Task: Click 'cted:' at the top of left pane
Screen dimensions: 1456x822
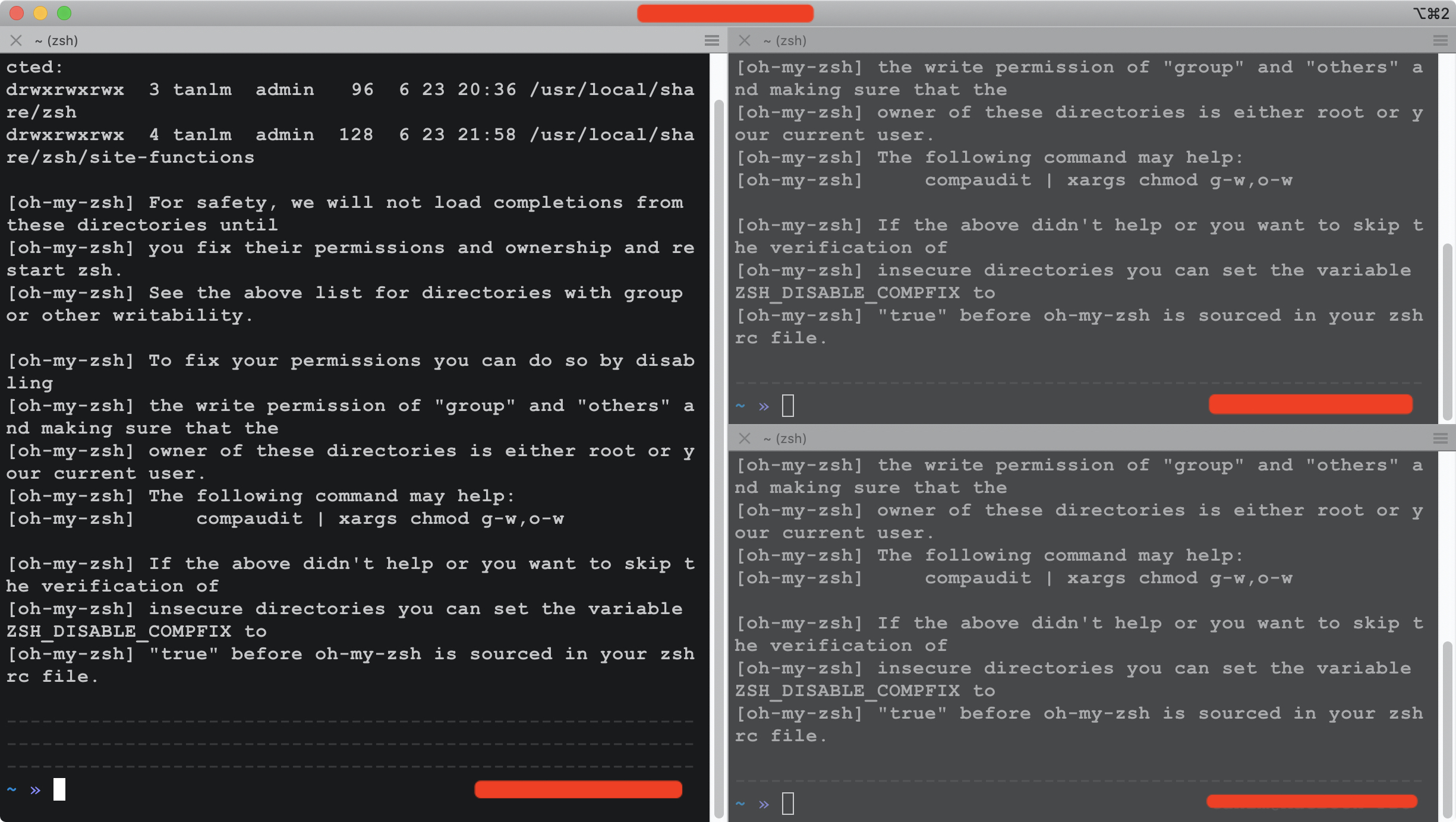Action: tap(34, 67)
